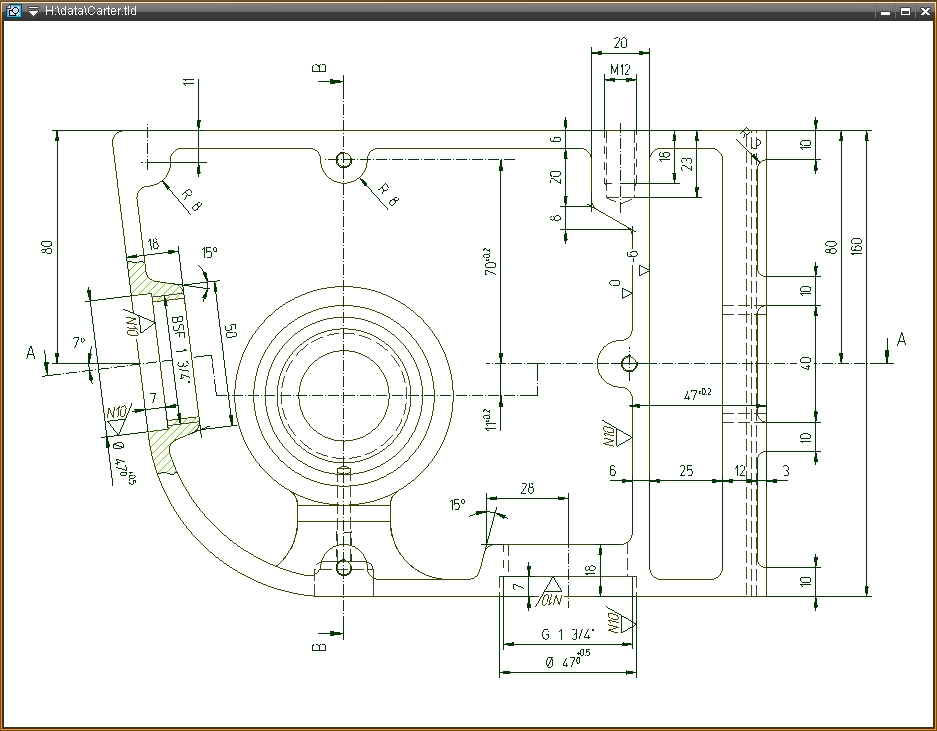The width and height of the screenshot is (937, 731).
Task: Click the section marker A on left side
Action: 31,353
